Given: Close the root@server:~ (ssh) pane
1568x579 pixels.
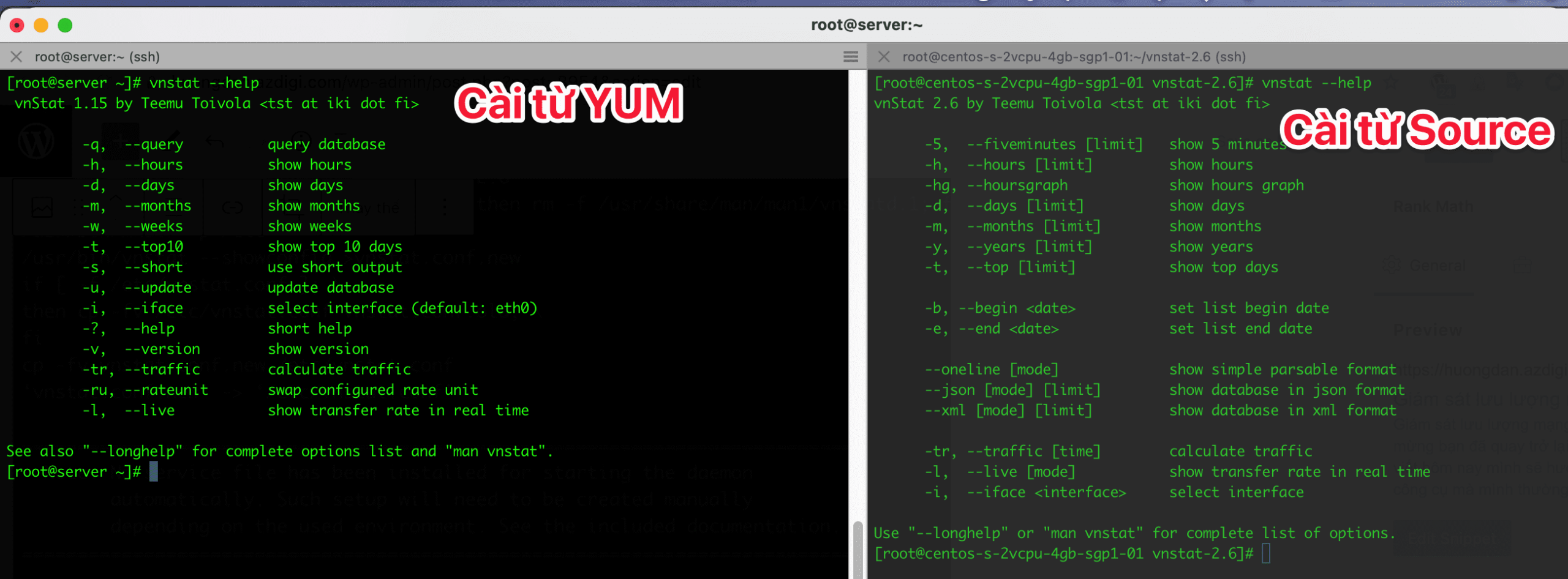Looking at the screenshot, I should click(17, 57).
